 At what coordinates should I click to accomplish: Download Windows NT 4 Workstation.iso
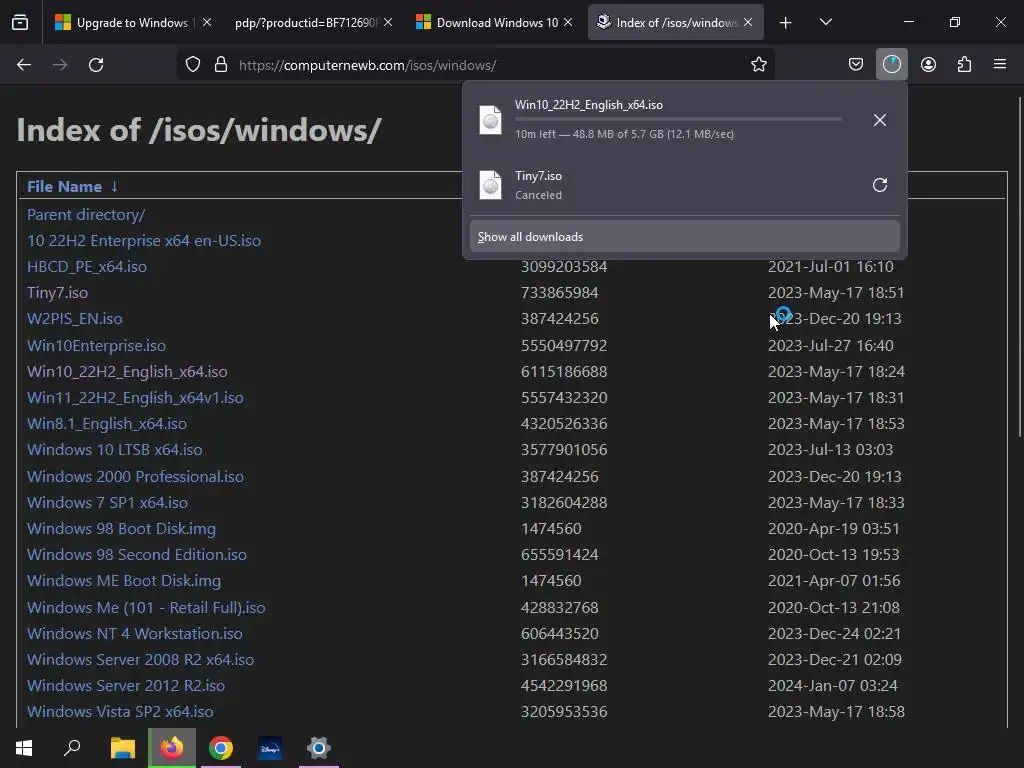(x=135, y=634)
